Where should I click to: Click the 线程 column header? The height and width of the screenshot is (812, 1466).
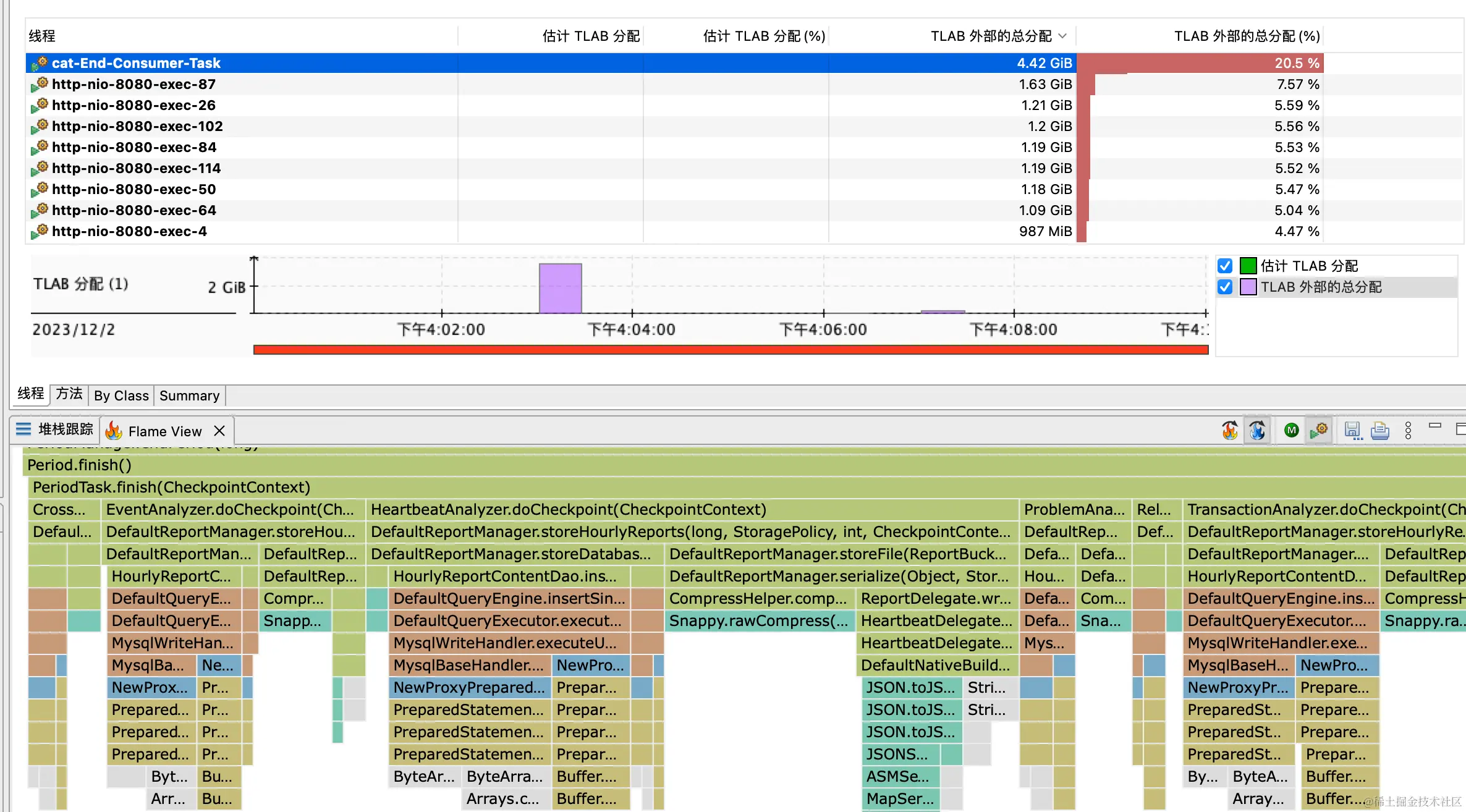tap(242, 36)
